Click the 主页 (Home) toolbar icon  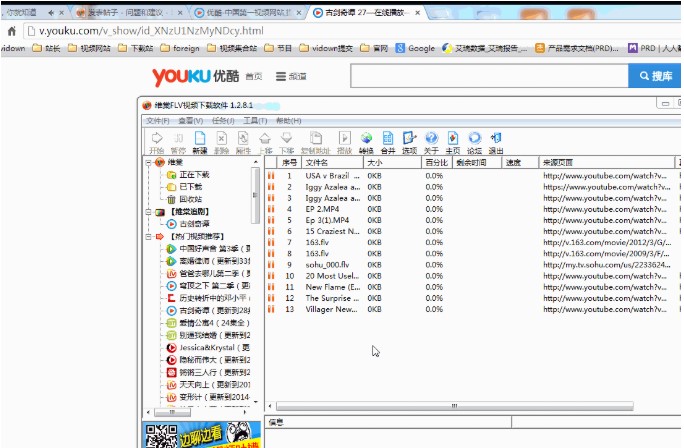[452, 141]
